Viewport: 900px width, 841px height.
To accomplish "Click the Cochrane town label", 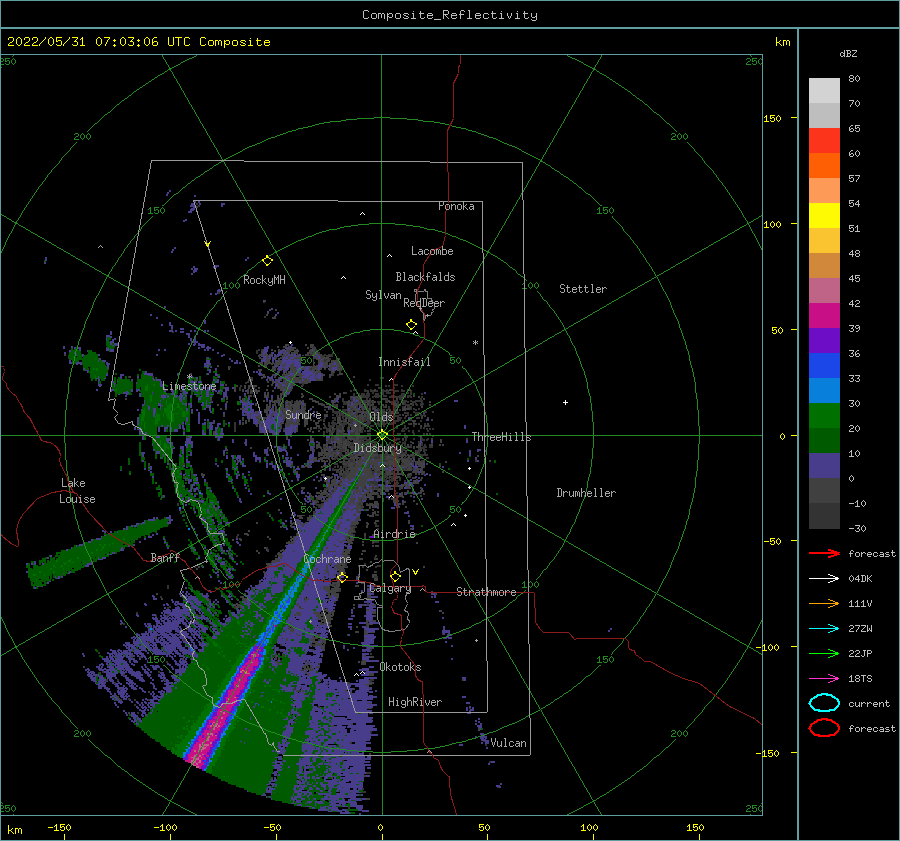I will click(x=327, y=559).
